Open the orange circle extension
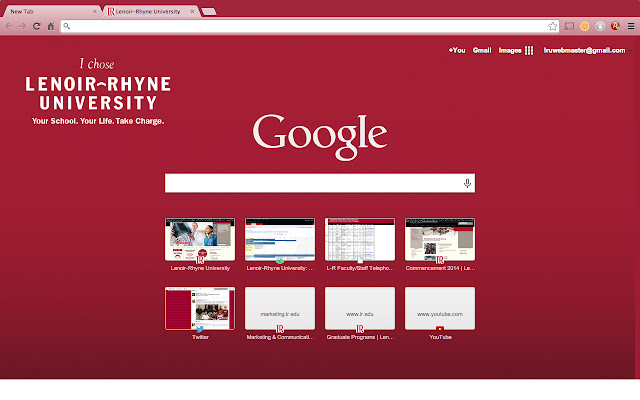Image resolution: width=640 pixels, height=400 pixels. tap(584, 27)
